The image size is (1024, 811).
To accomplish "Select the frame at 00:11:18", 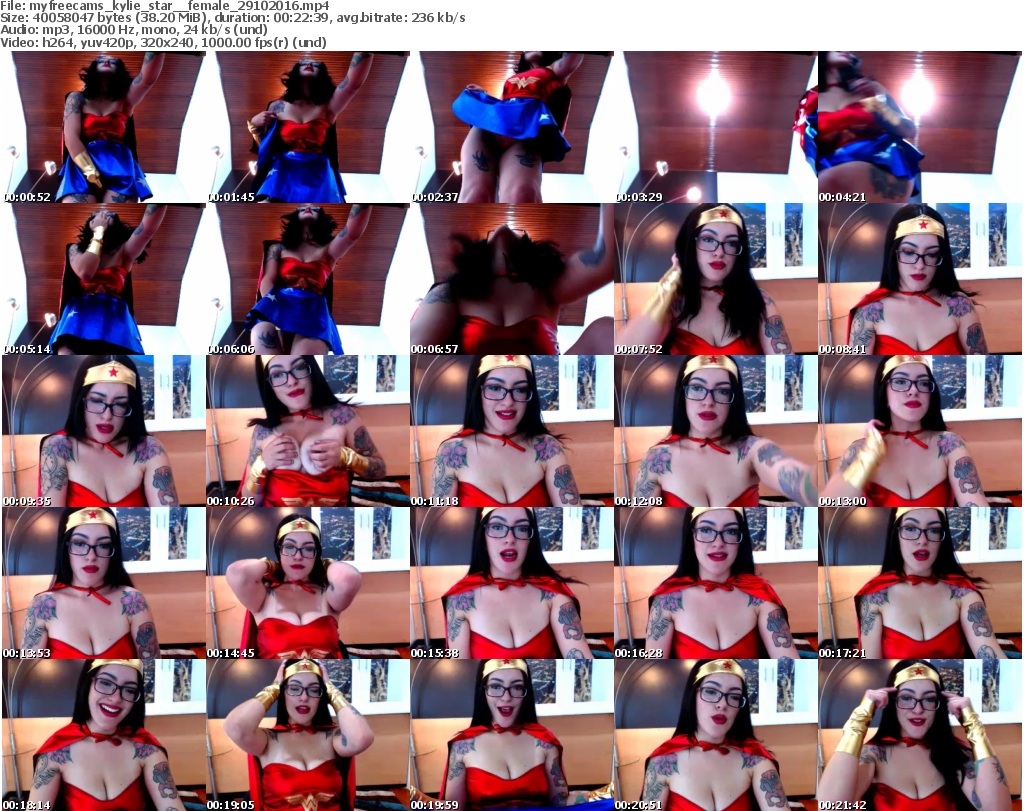I will [512, 431].
